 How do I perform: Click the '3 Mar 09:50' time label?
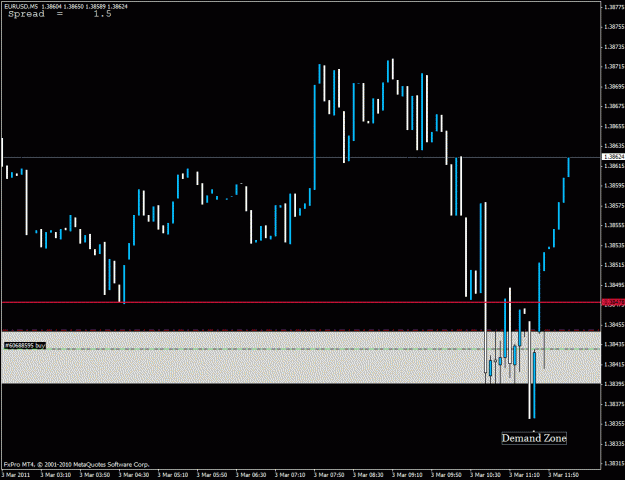coord(446,475)
